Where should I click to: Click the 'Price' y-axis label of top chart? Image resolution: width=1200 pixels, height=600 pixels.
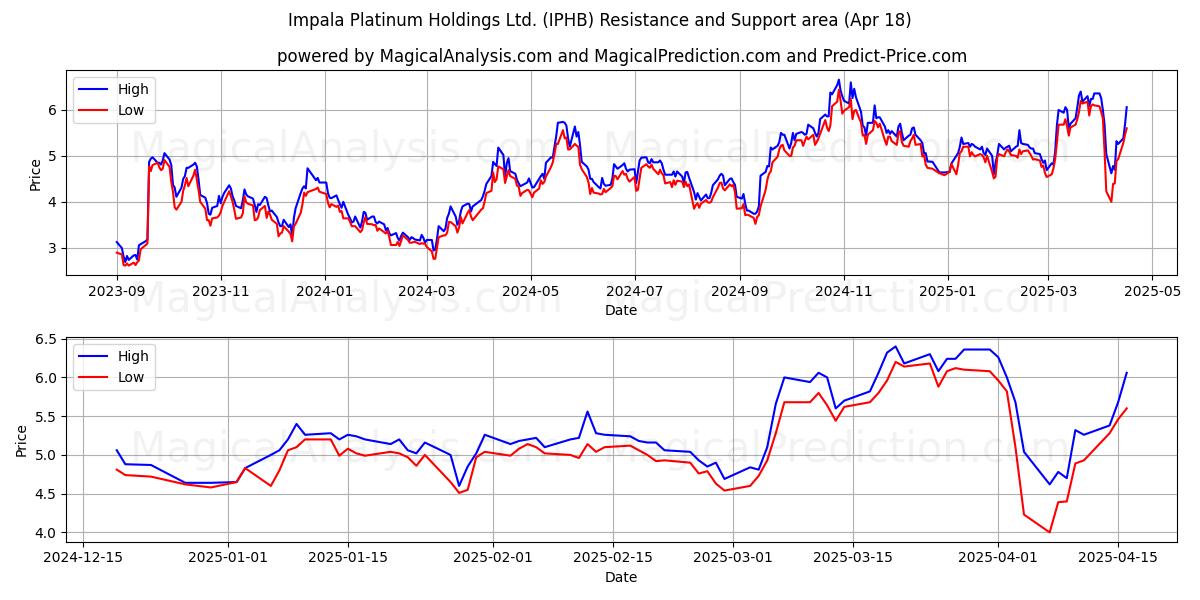(36, 174)
